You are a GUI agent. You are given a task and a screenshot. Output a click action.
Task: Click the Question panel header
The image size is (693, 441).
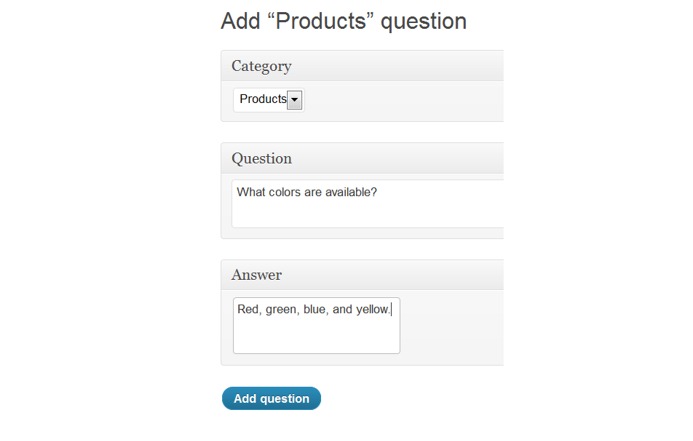point(262,158)
